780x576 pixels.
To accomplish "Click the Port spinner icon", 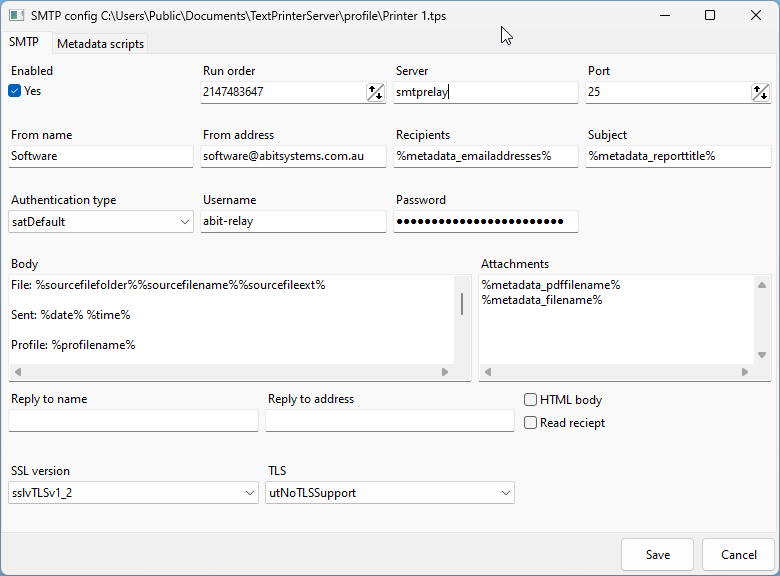I will 760,92.
